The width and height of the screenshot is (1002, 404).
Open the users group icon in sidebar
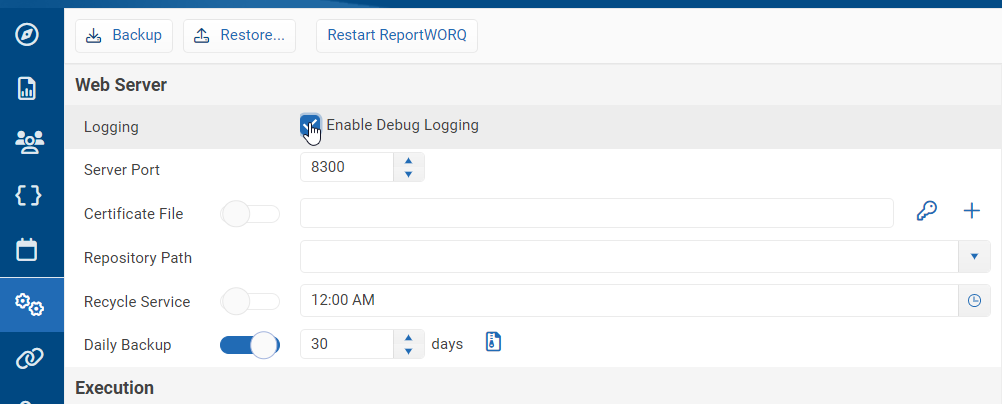click(x=28, y=143)
